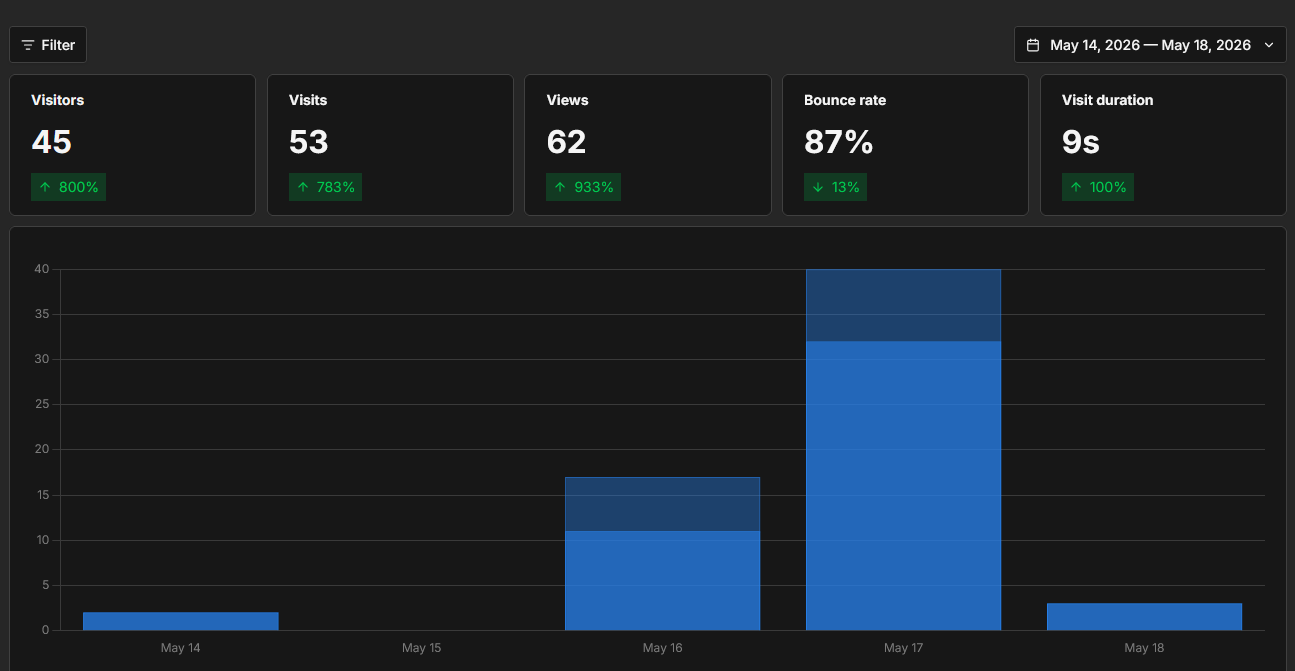Click the up arrow in 933% badge
The width and height of the screenshot is (1295, 671).
click(560, 187)
